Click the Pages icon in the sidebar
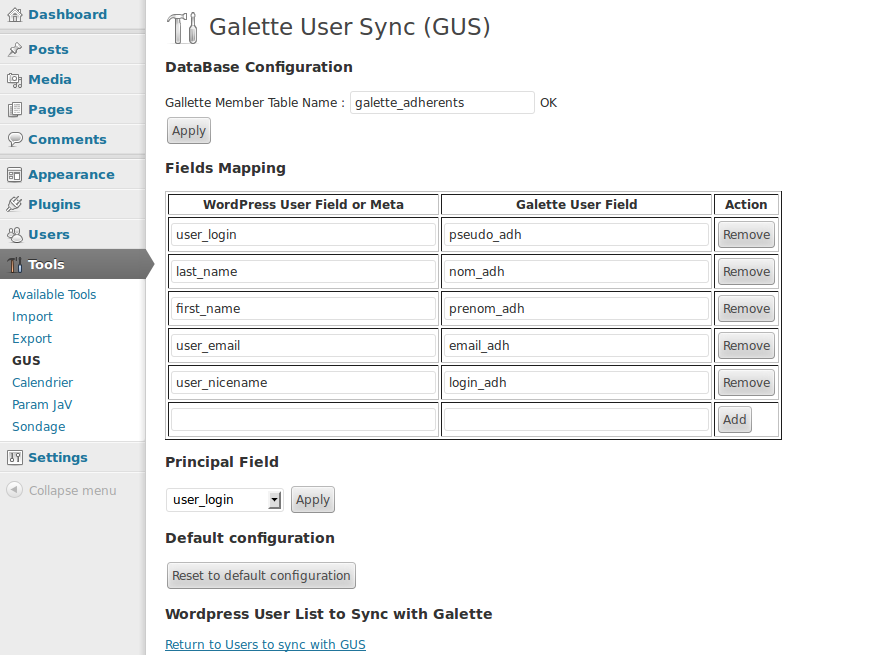 (x=15, y=110)
